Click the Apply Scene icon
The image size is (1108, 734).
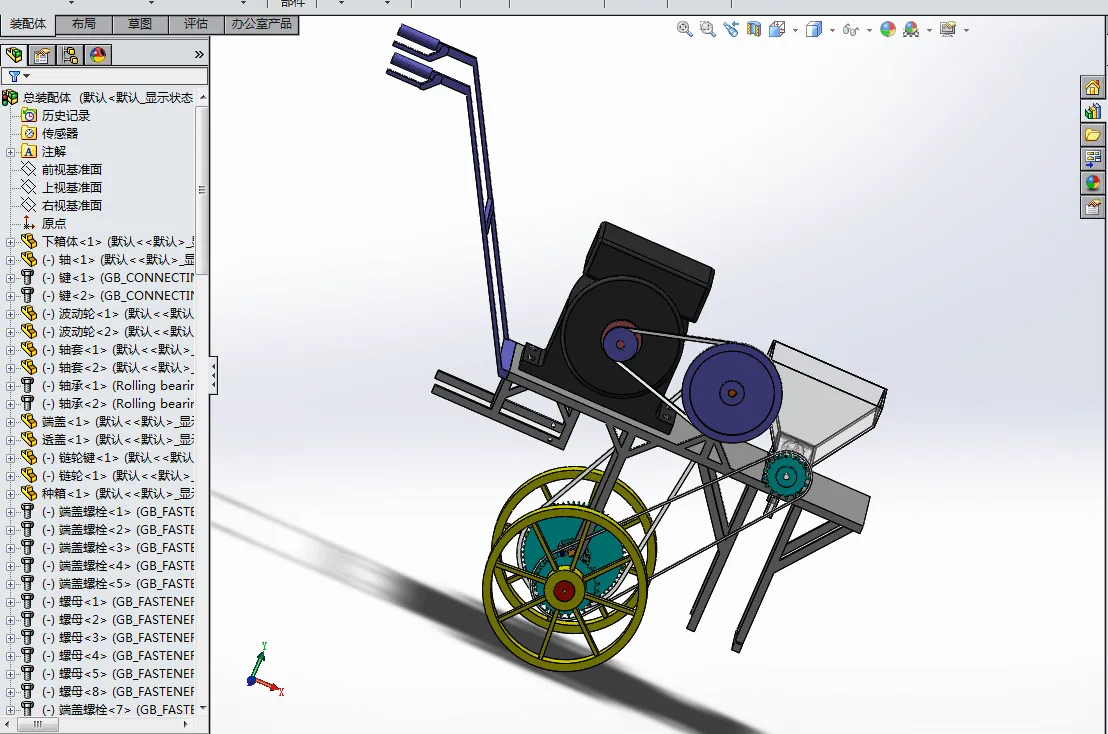coord(911,29)
